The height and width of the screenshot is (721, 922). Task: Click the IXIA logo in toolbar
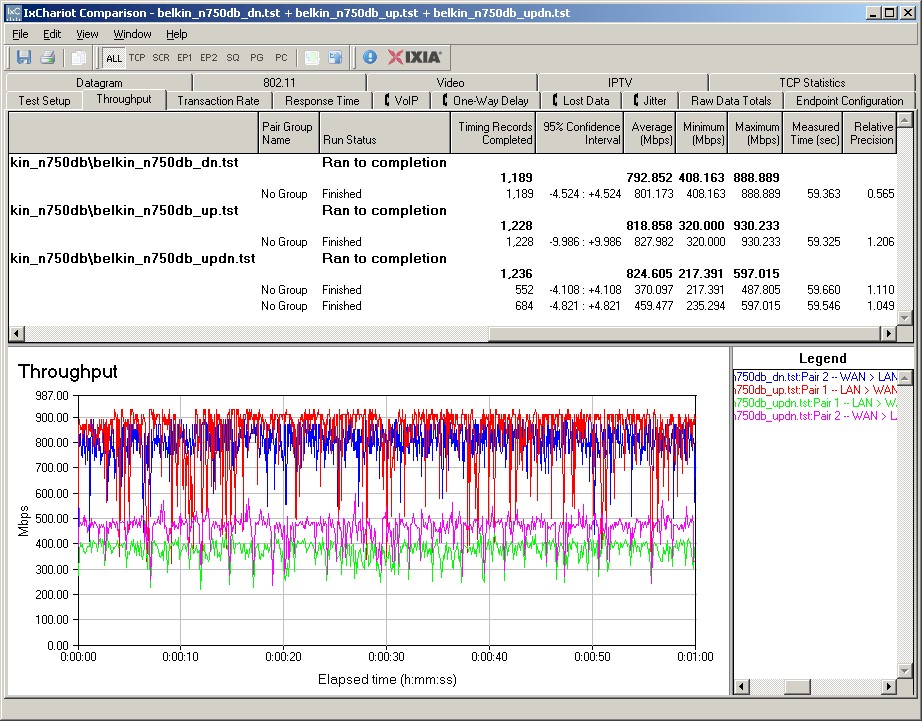414,57
